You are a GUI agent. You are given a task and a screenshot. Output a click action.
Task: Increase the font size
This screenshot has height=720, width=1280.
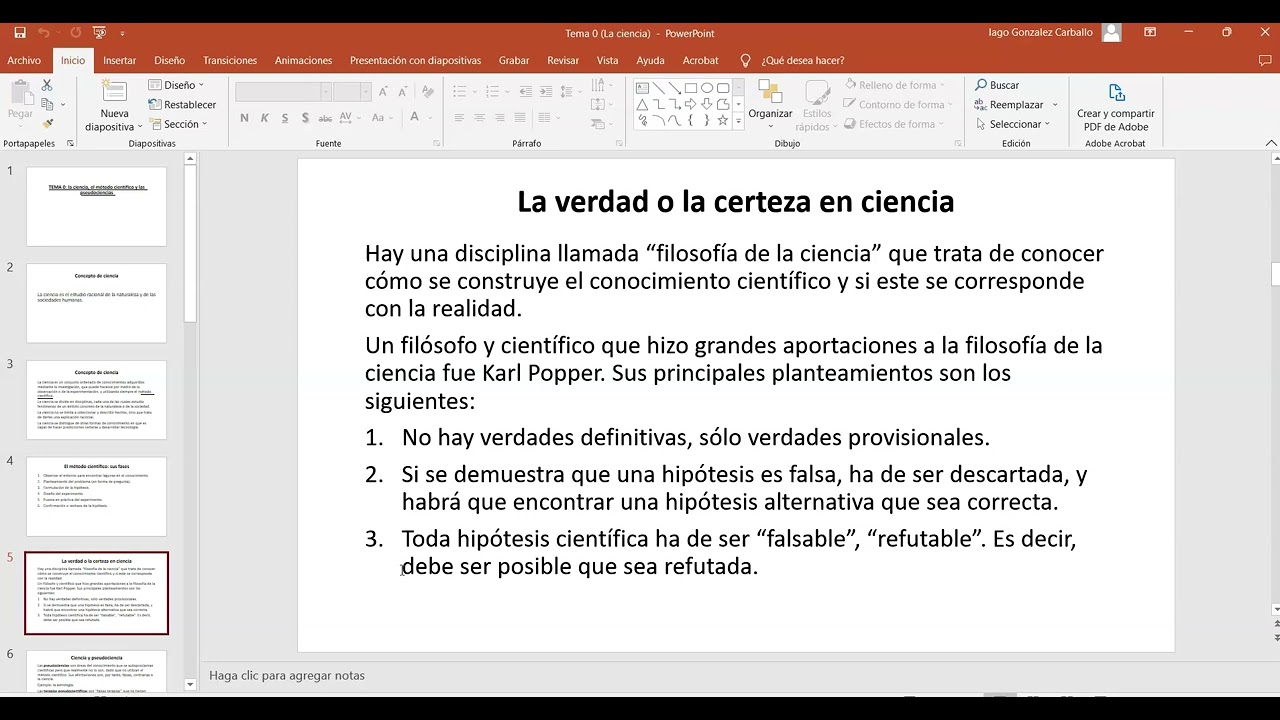point(383,92)
